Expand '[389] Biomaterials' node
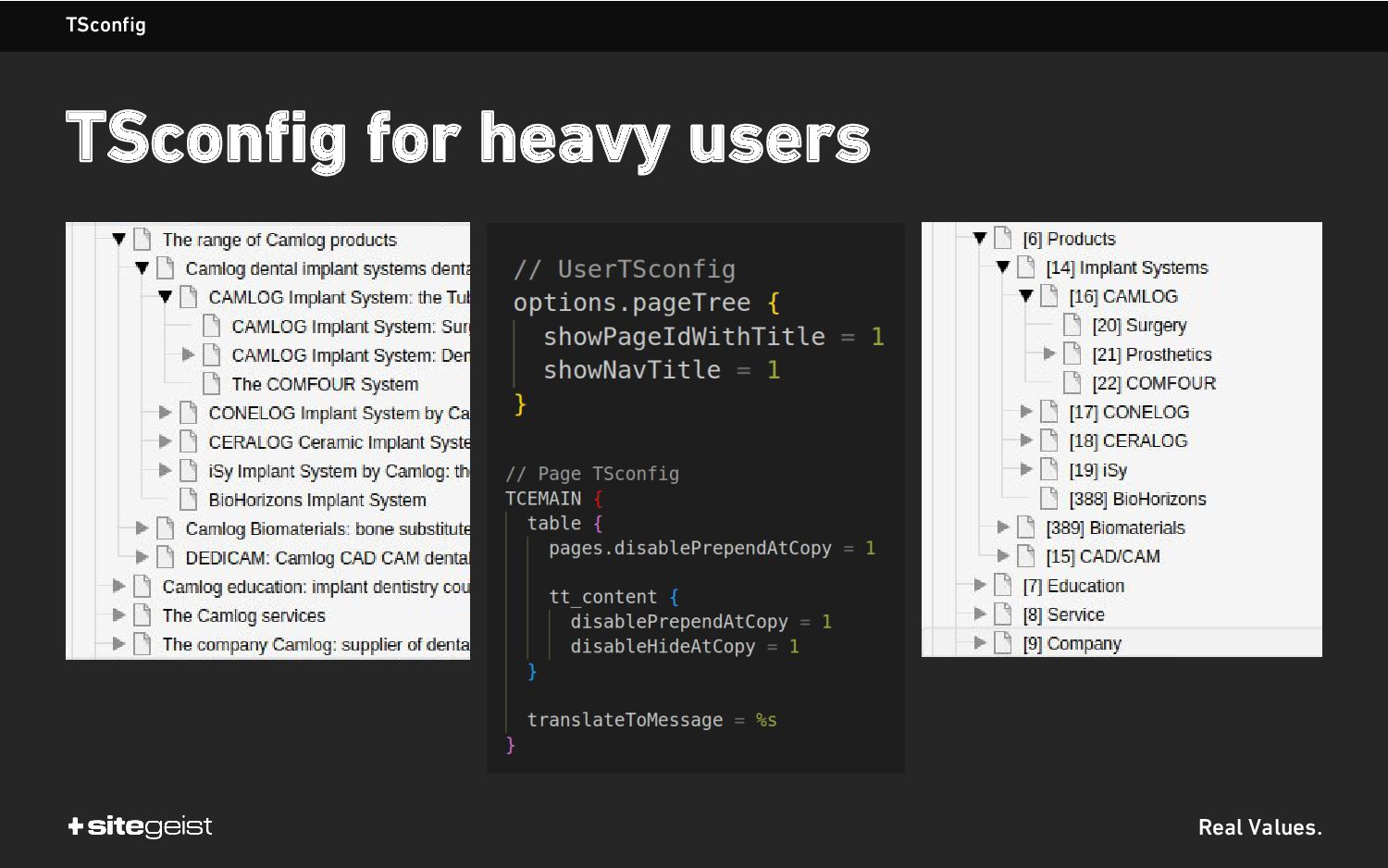The image size is (1388, 868). pos(1002,527)
